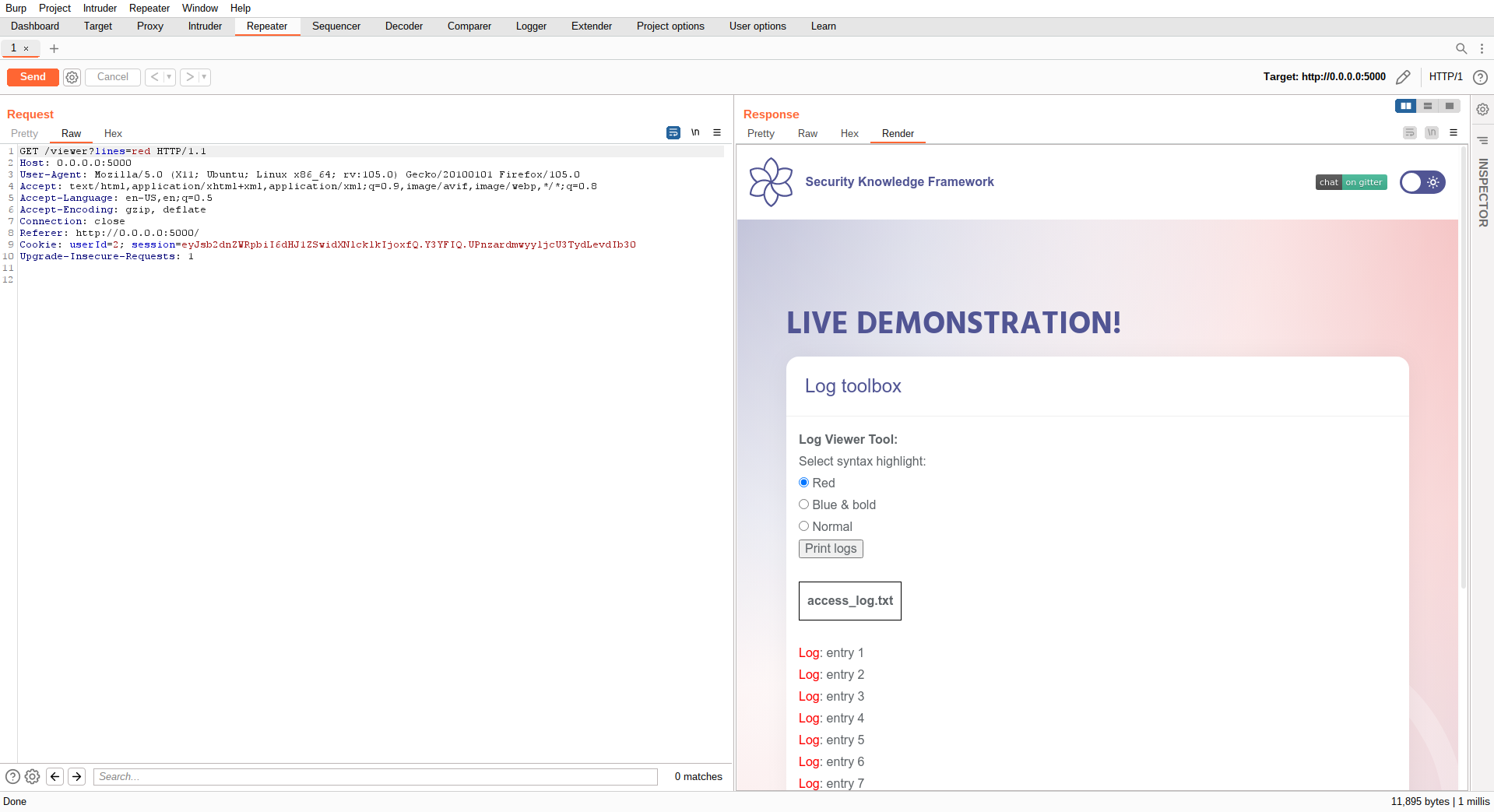1494x812 pixels.
Task: Open the Decoder tab
Action: (404, 26)
